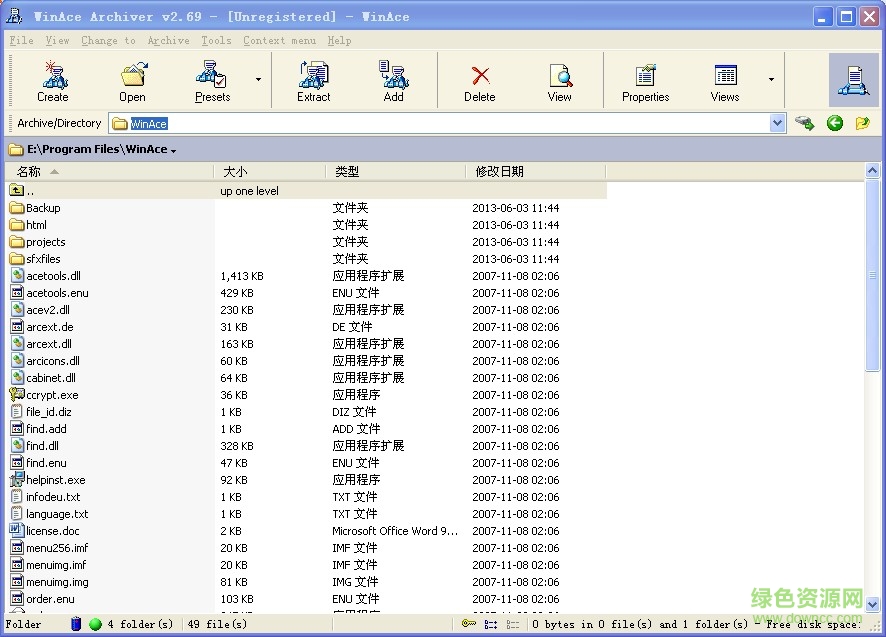Screen dimensions: 886x637
Task: Click the change drive icon beside address bar
Action: pos(804,122)
